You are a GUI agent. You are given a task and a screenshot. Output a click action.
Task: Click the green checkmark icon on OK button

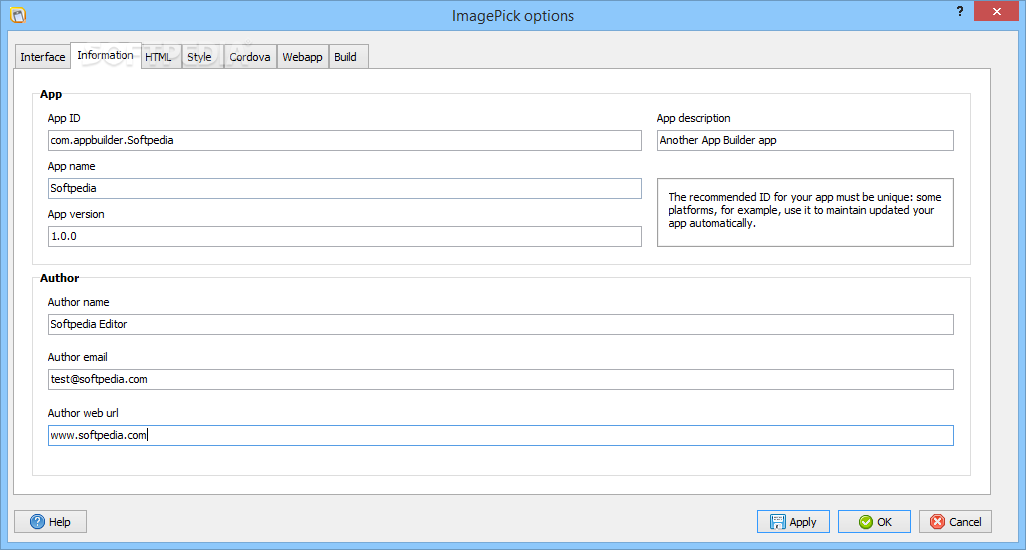point(866,522)
